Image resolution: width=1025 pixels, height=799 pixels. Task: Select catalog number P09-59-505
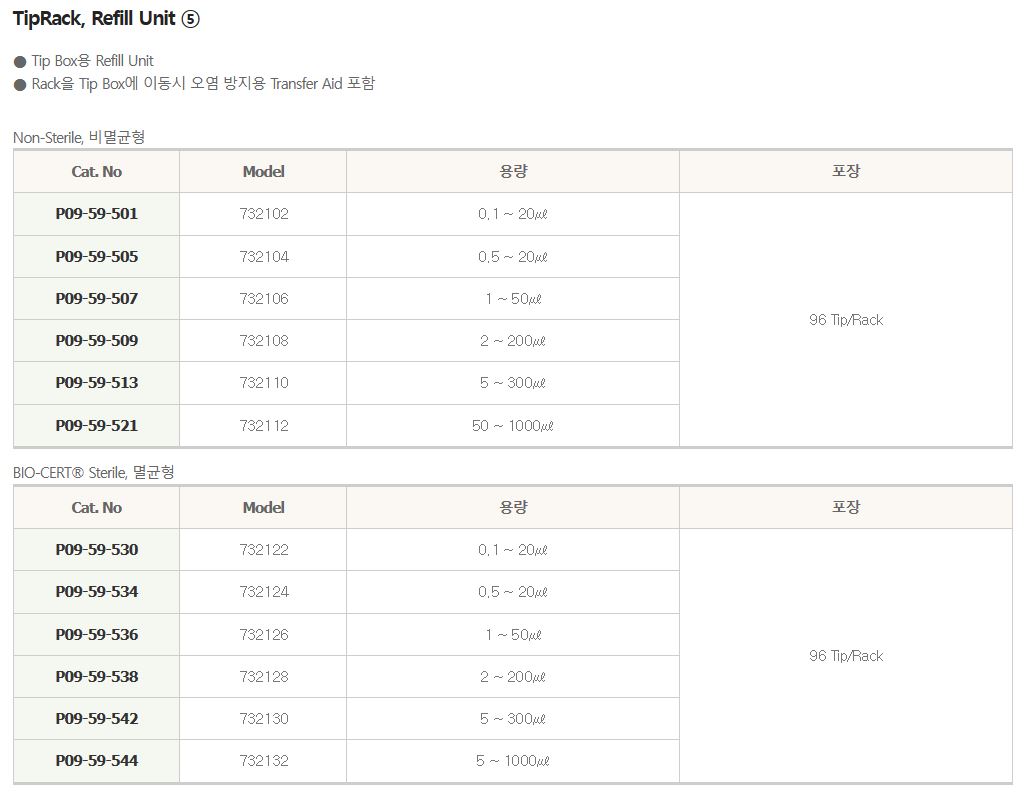coord(97,257)
